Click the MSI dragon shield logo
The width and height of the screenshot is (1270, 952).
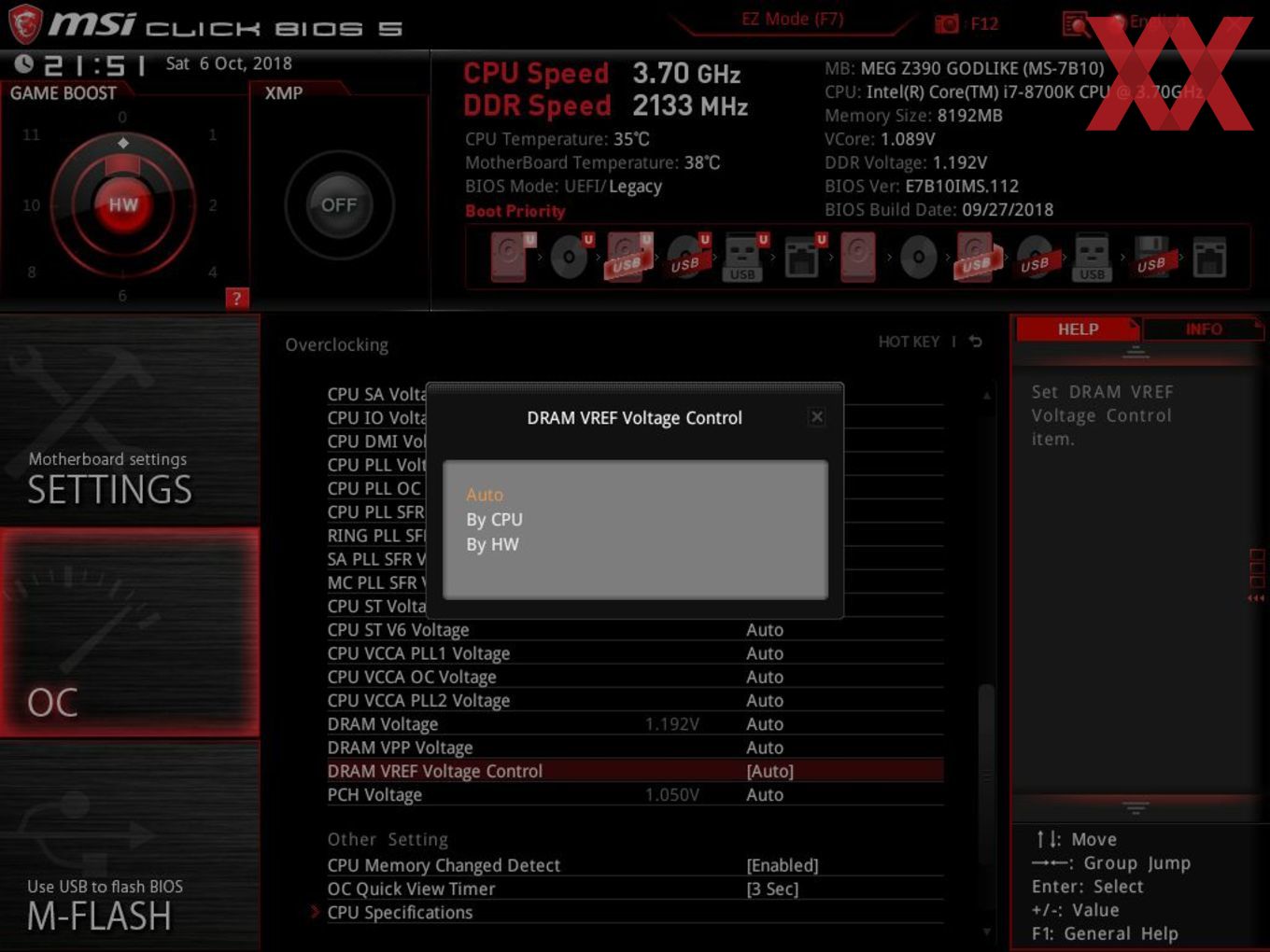[x=25, y=23]
